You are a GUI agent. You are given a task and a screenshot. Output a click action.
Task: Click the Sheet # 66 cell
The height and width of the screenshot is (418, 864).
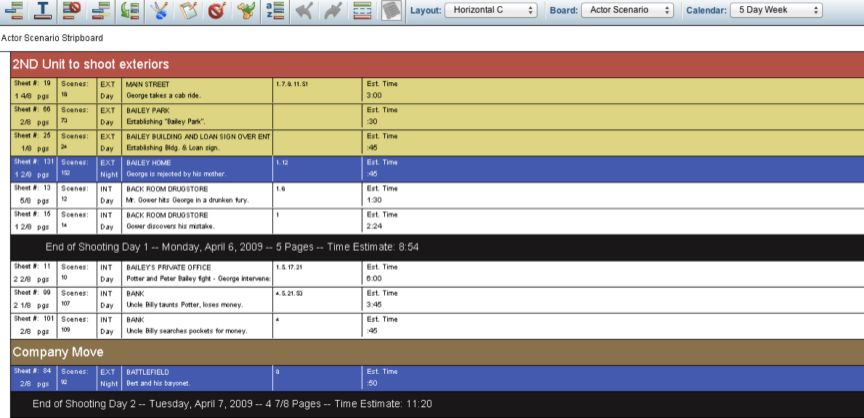(33, 116)
